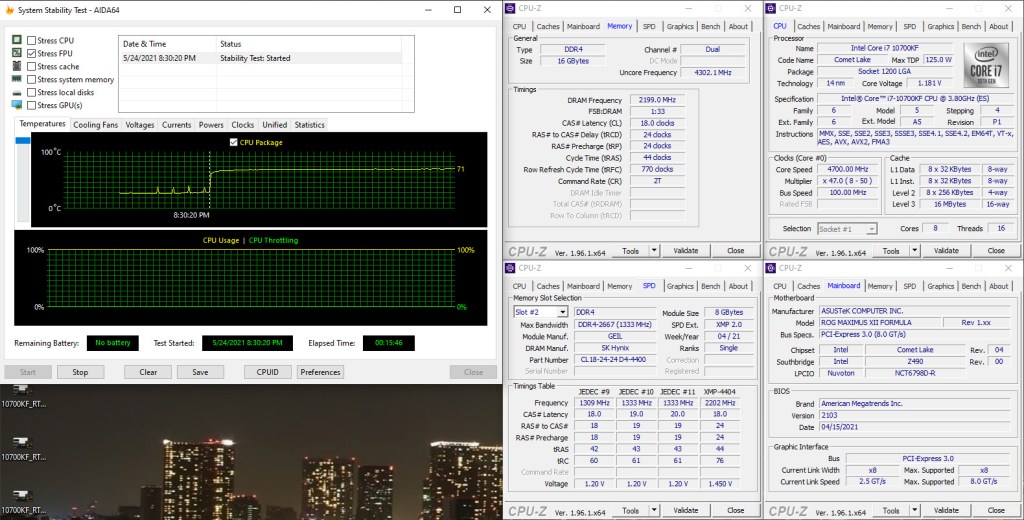The image size is (1024, 520).
Task: Uncheck the CPU Package graph checkbox
Action: (234, 143)
